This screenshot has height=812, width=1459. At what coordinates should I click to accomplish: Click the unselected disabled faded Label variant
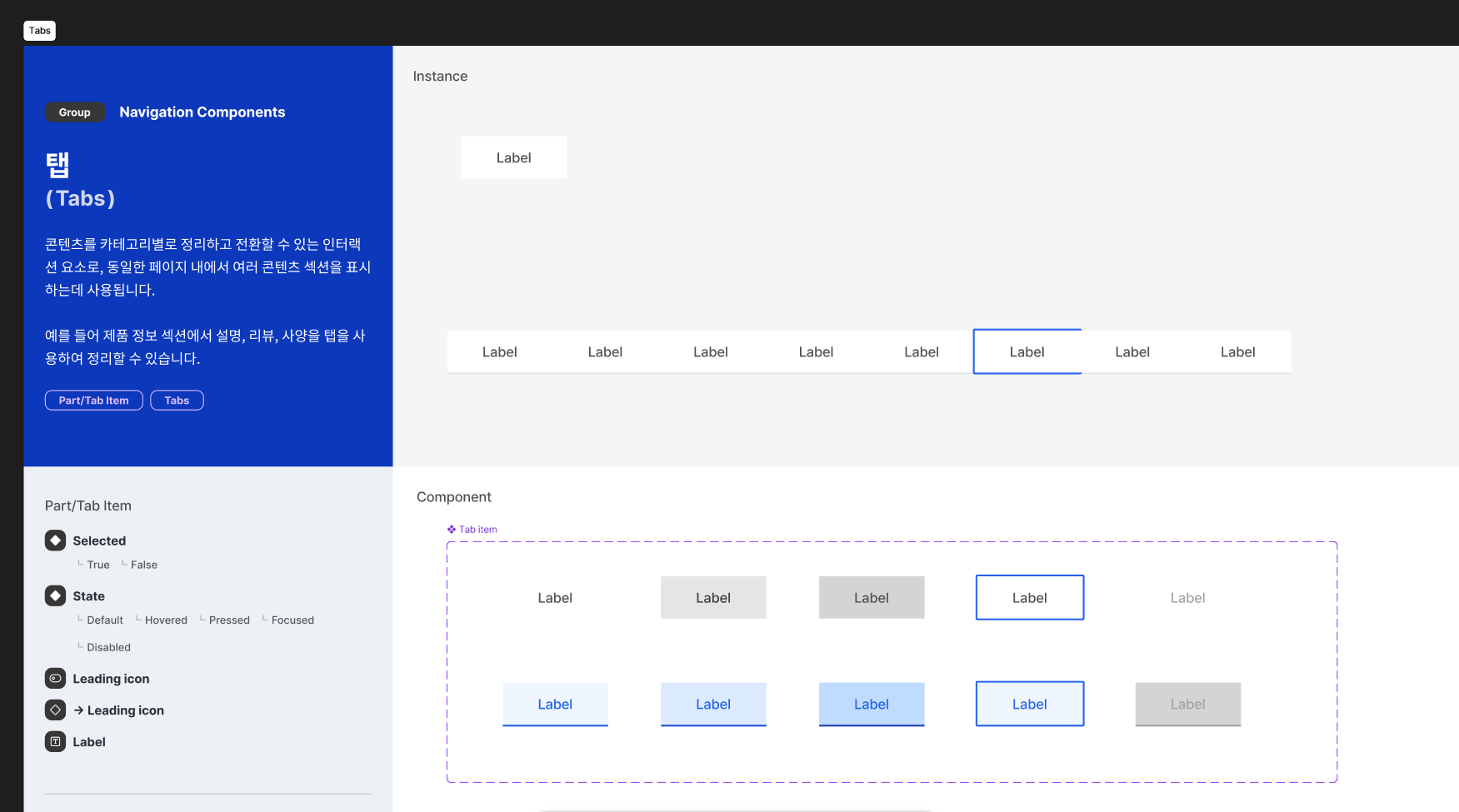point(1188,597)
